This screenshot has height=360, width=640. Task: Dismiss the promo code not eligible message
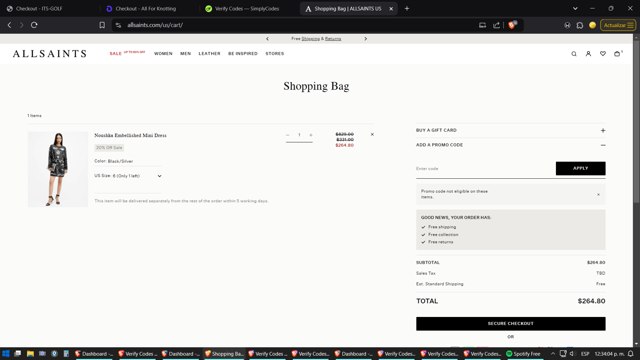click(598, 194)
